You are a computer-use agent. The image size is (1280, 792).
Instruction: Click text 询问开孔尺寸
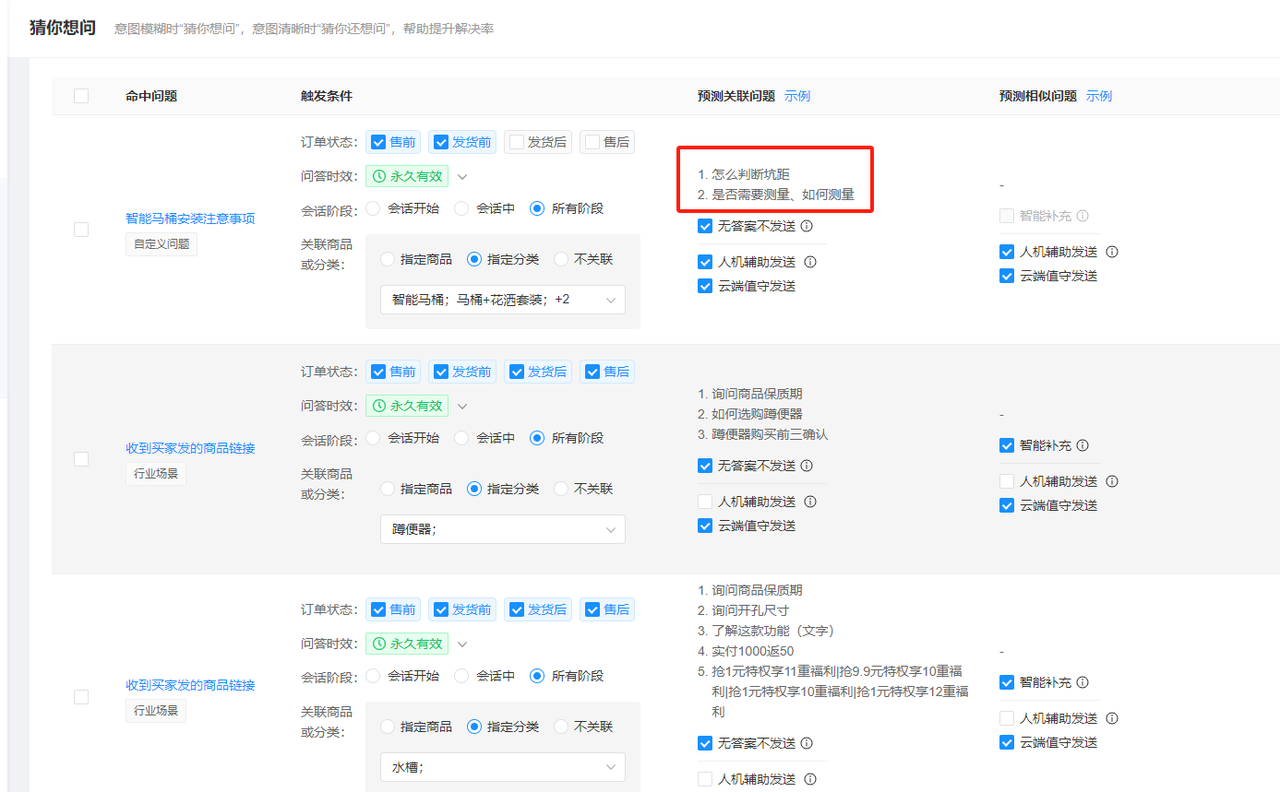(750, 610)
